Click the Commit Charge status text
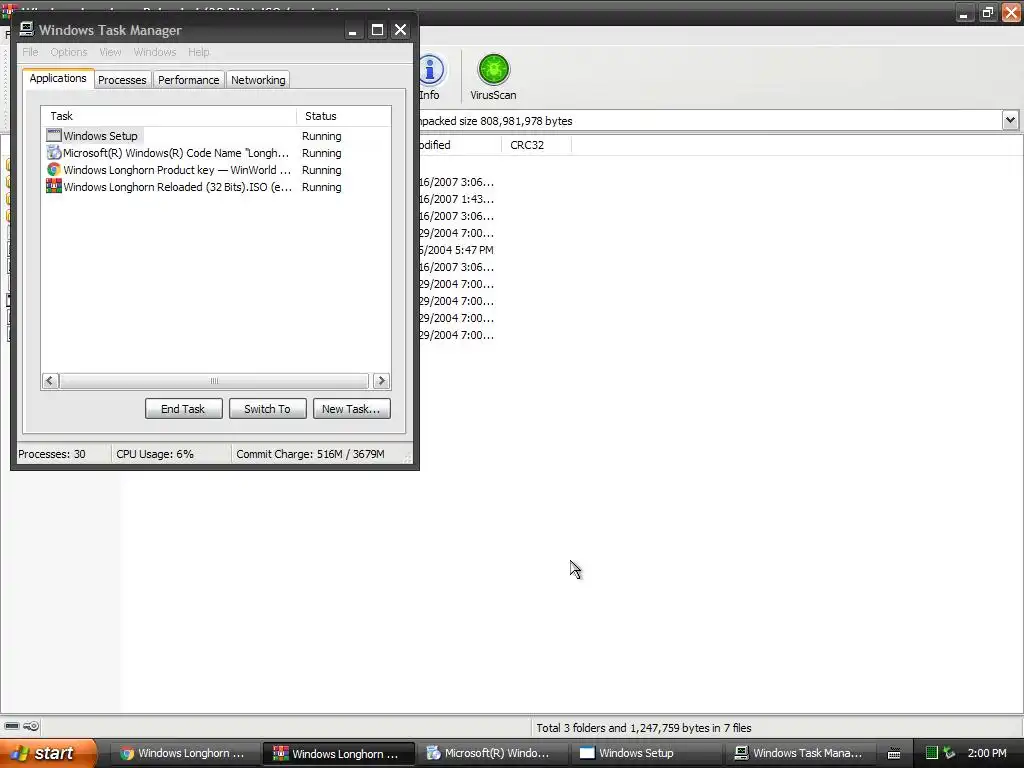This screenshot has height=768, width=1024. (x=310, y=454)
